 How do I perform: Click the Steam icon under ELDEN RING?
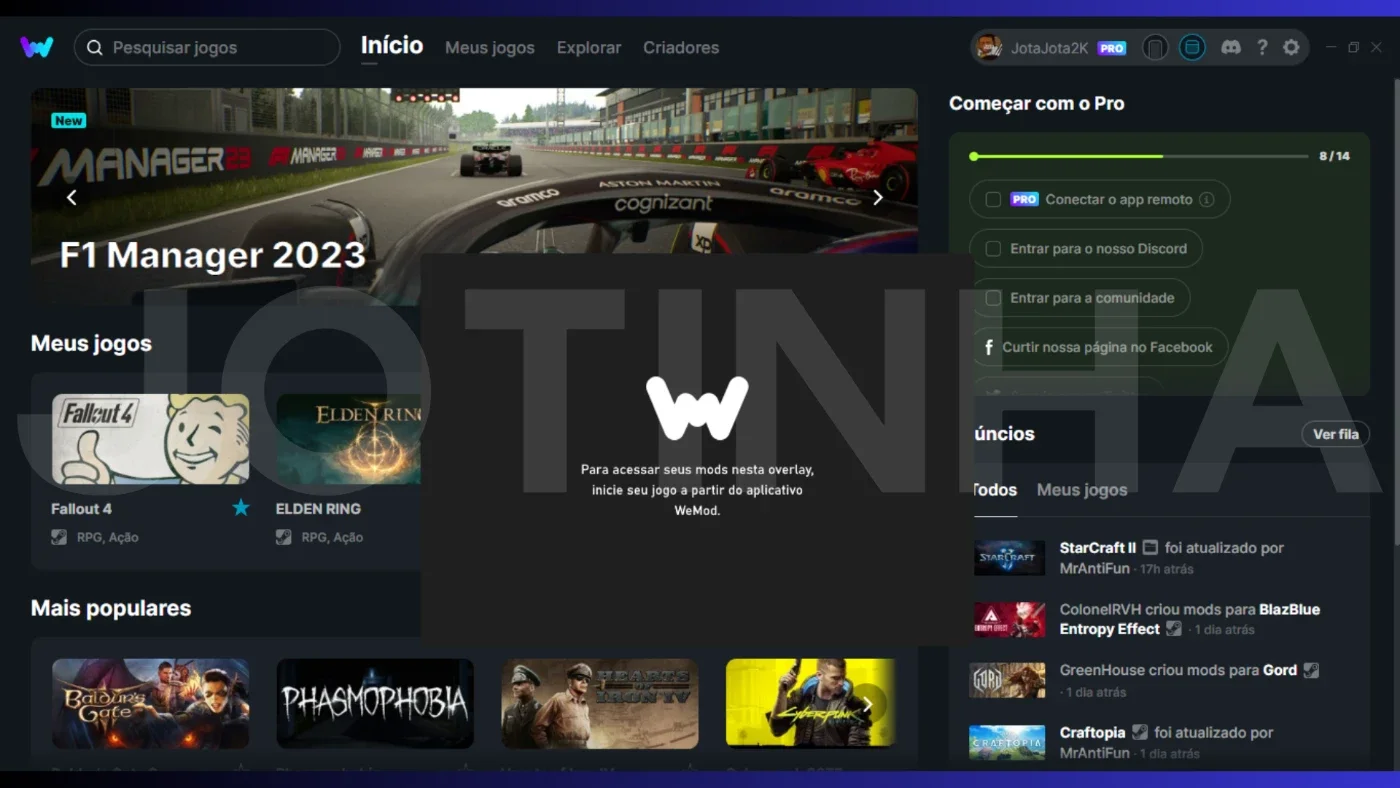(x=283, y=537)
